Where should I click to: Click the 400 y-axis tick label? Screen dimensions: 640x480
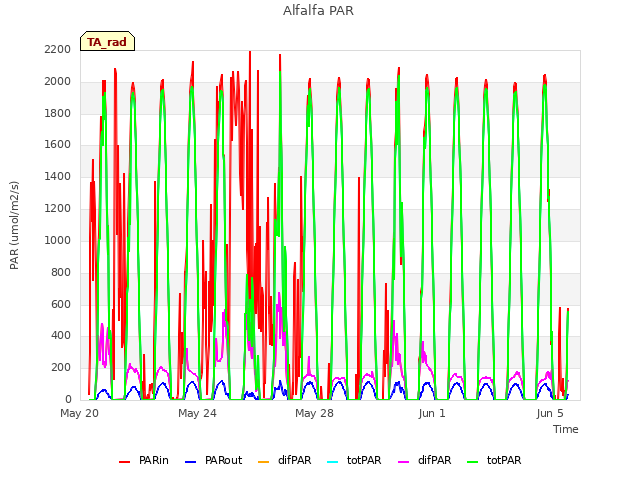(x=61, y=336)
